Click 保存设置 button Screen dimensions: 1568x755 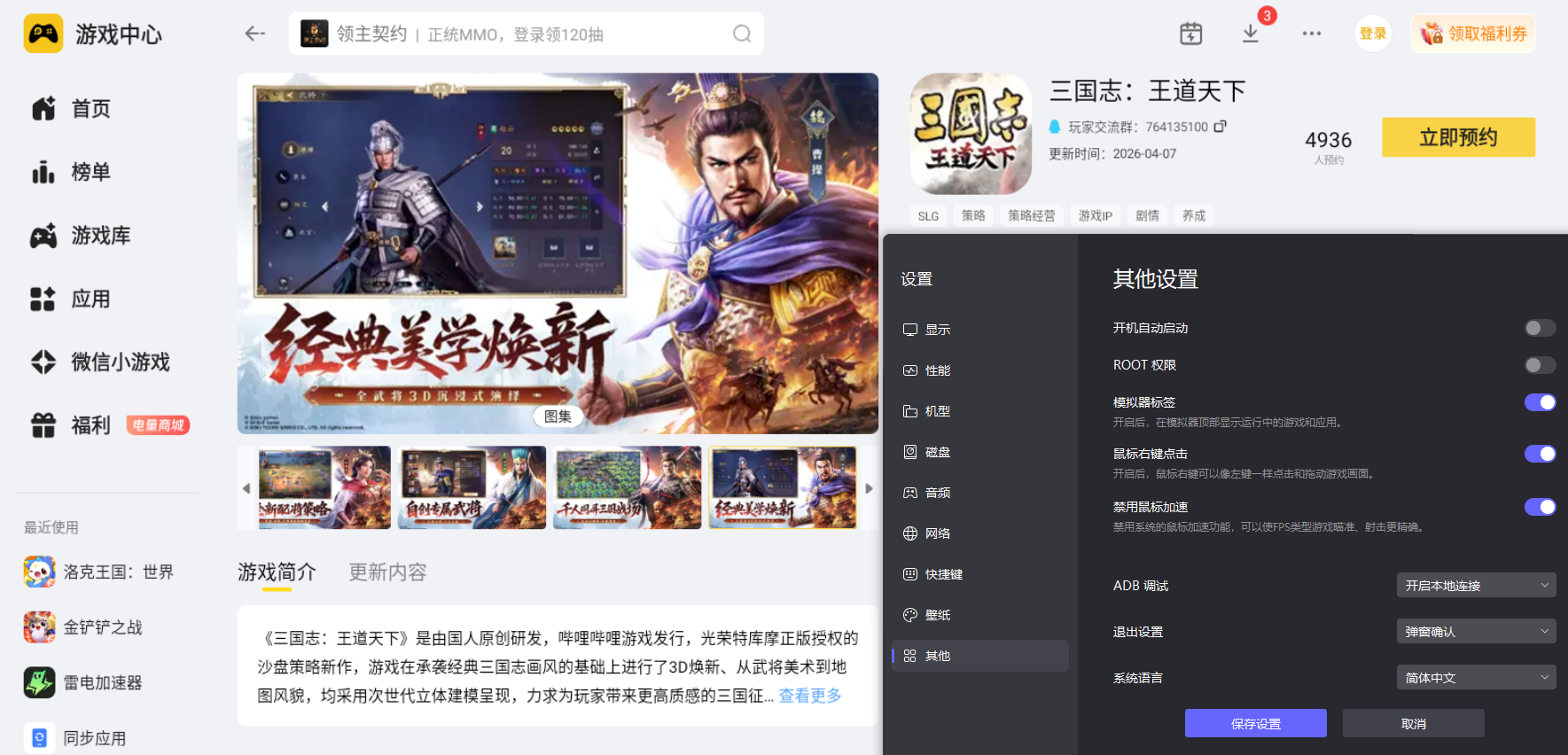click(x=1256, y=723)
